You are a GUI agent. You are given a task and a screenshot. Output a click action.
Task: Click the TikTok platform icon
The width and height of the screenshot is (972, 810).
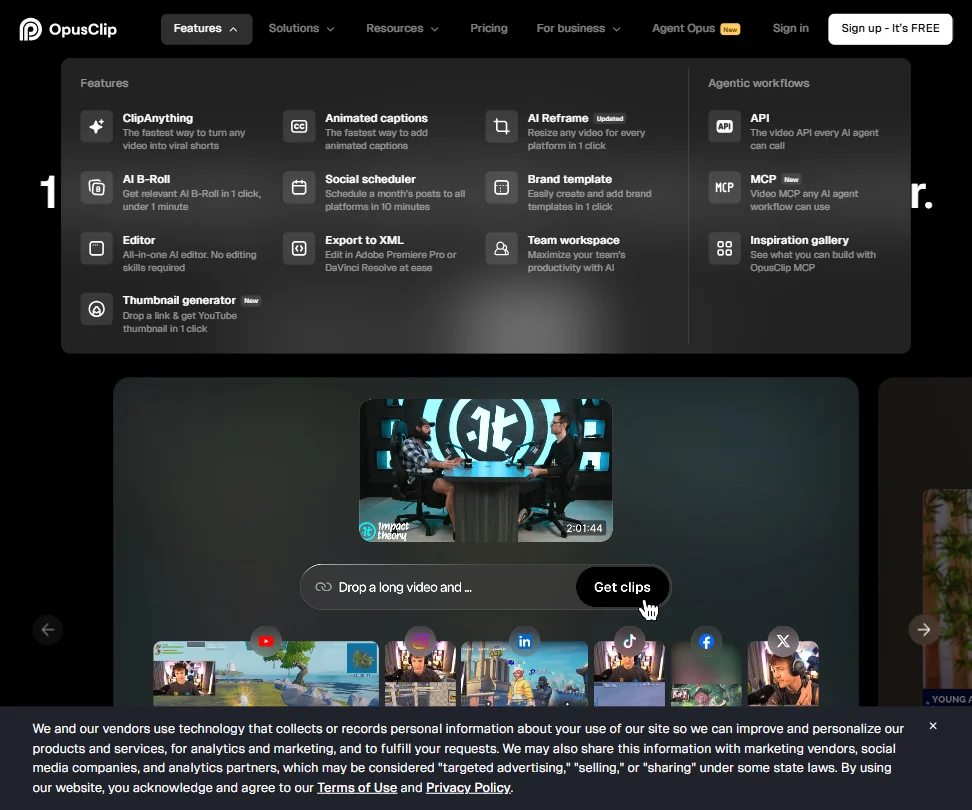[x=629, y=641]
